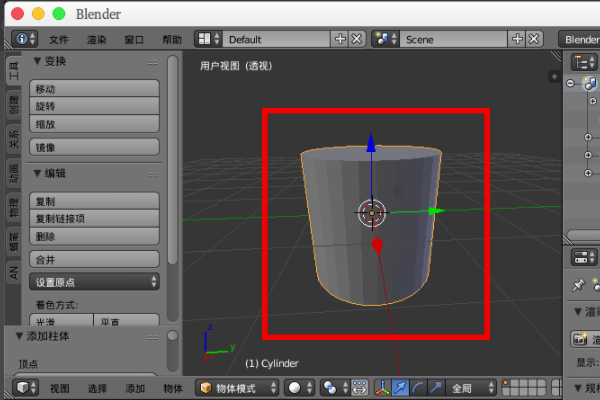The height and width of the screenshot is (400, 600).
Task: Open the scene browser icon
Action: pyautogui.click(x=386, y=39)
